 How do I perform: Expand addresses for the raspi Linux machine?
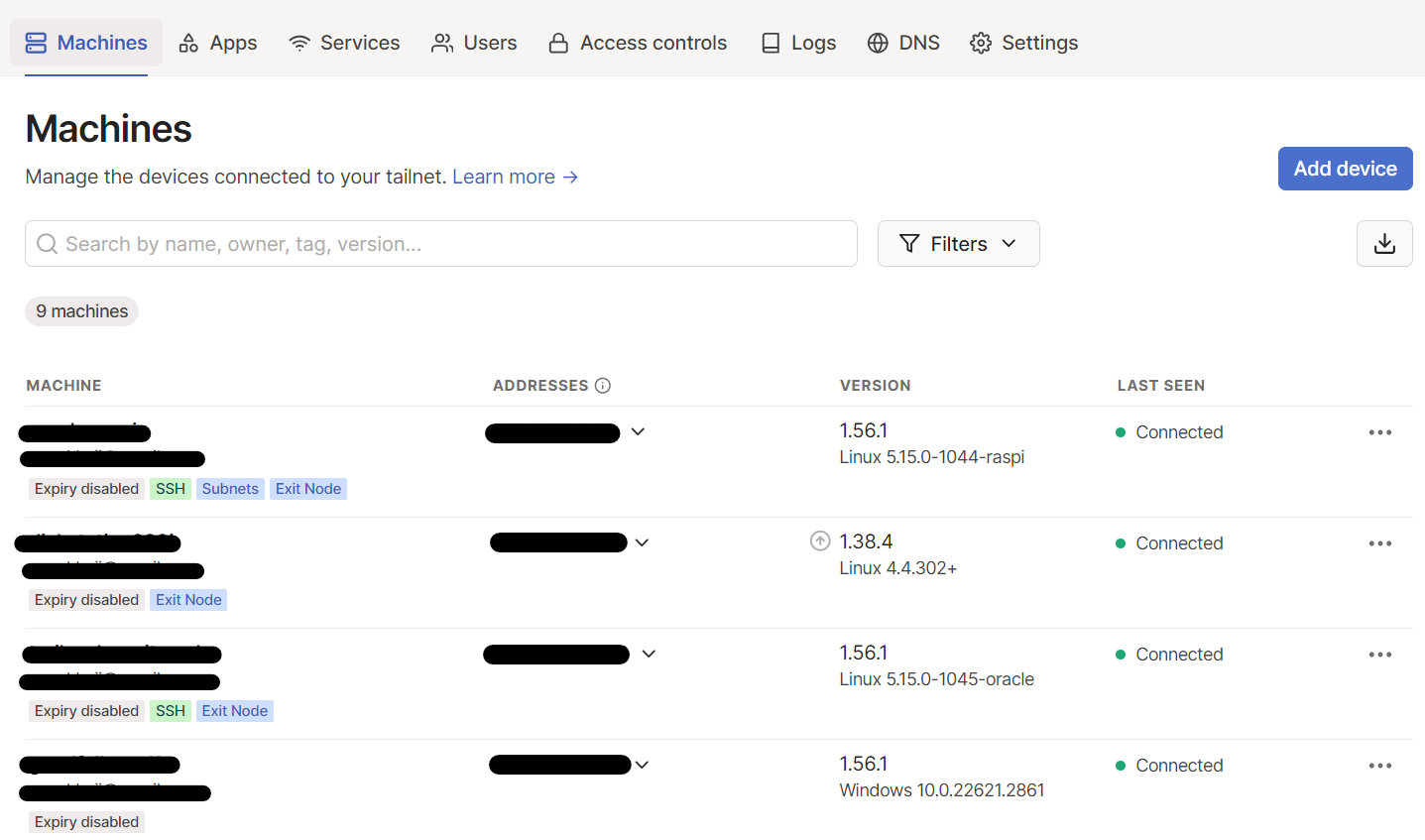[x=638, y=431]
